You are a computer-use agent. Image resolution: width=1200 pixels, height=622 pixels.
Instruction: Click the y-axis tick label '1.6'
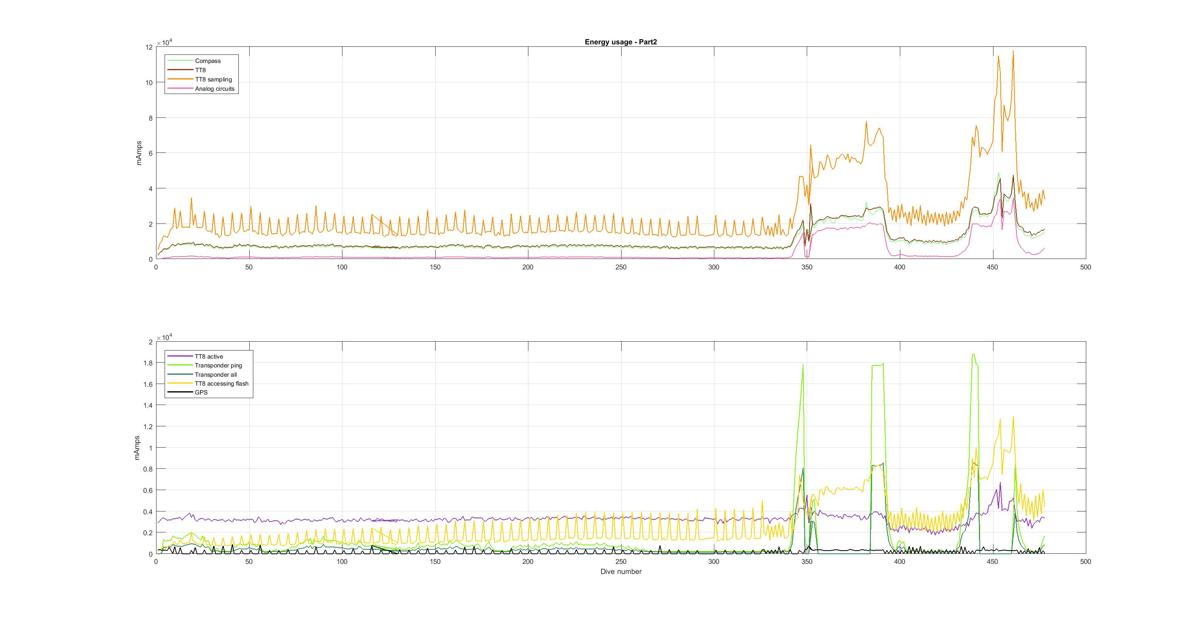point(148,384)
